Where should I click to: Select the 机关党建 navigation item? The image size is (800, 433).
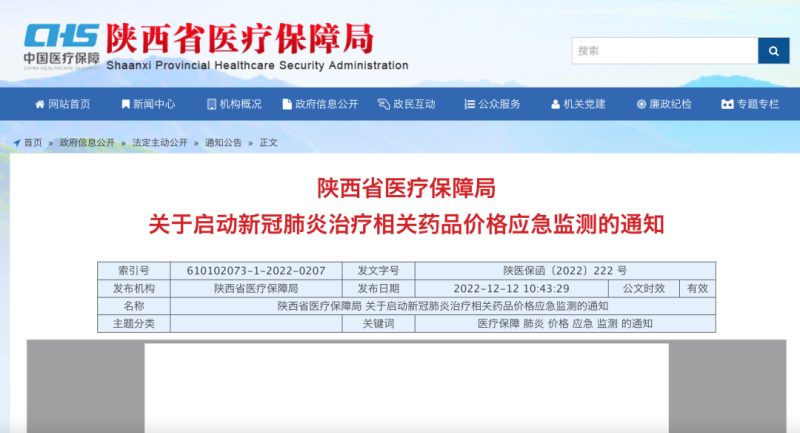[x=584, y=104]
